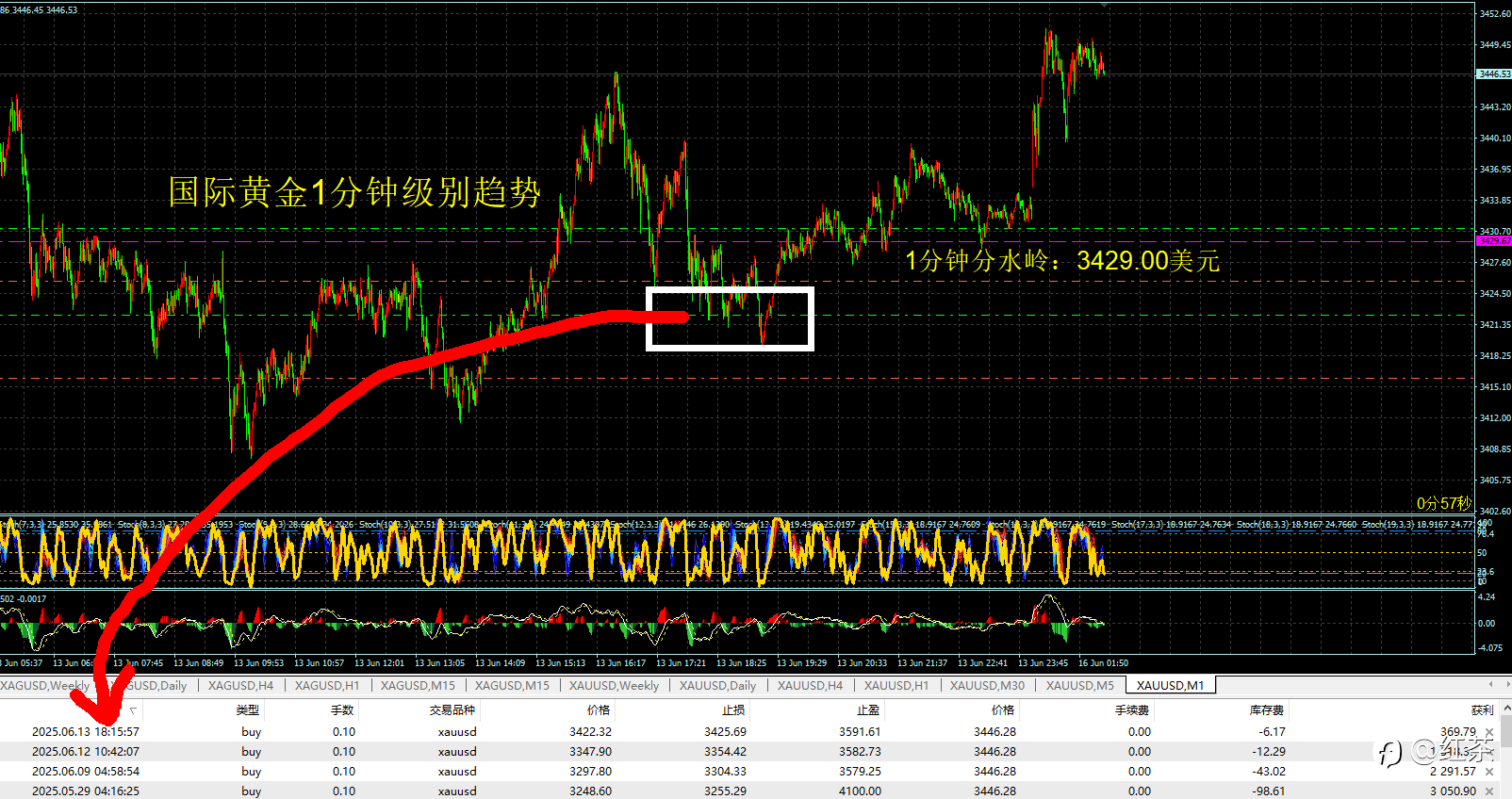Sort trades by 库存费 column header
The height and width of the screenshot is (799, 1512).
point(1267,710)
